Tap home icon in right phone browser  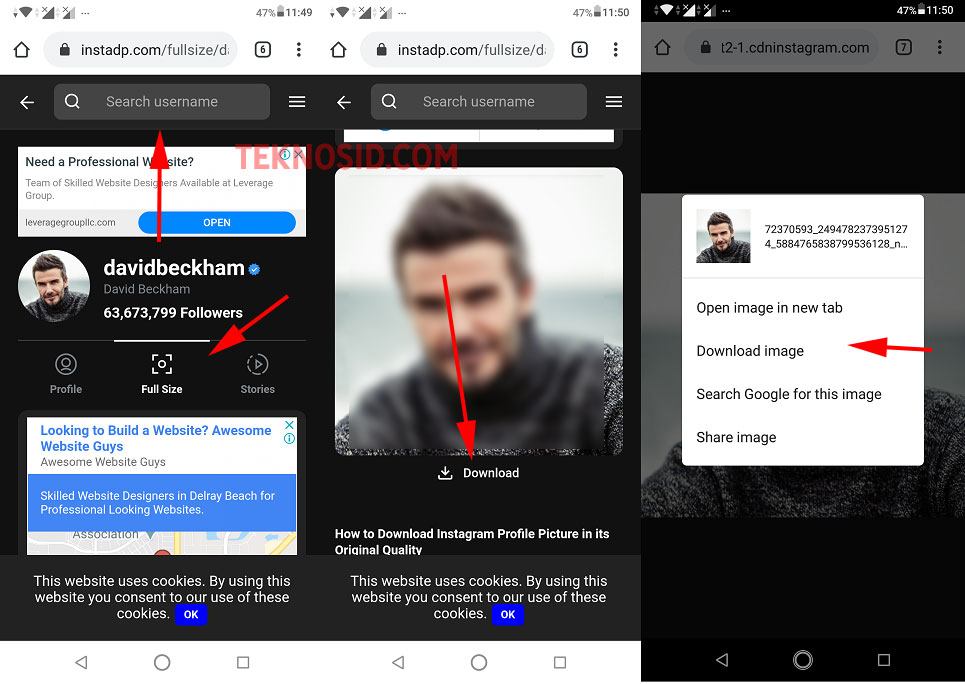pyautogui.click(x=662, y=47)
